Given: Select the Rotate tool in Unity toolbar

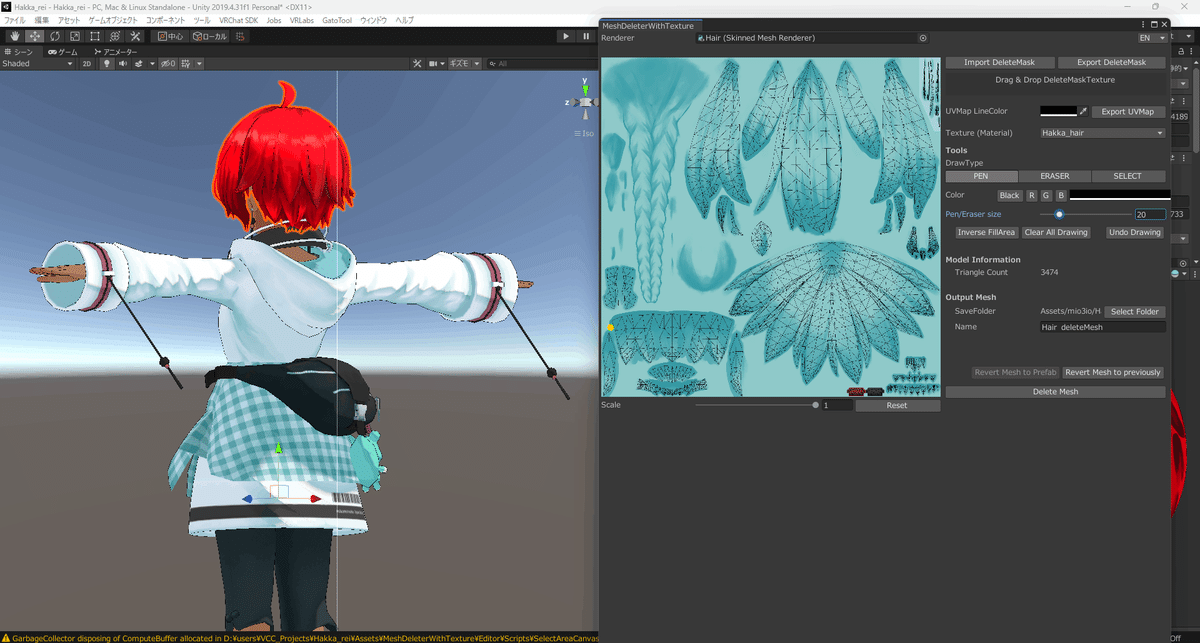Looking at the screenshot, I should click(x=55, y=36).
